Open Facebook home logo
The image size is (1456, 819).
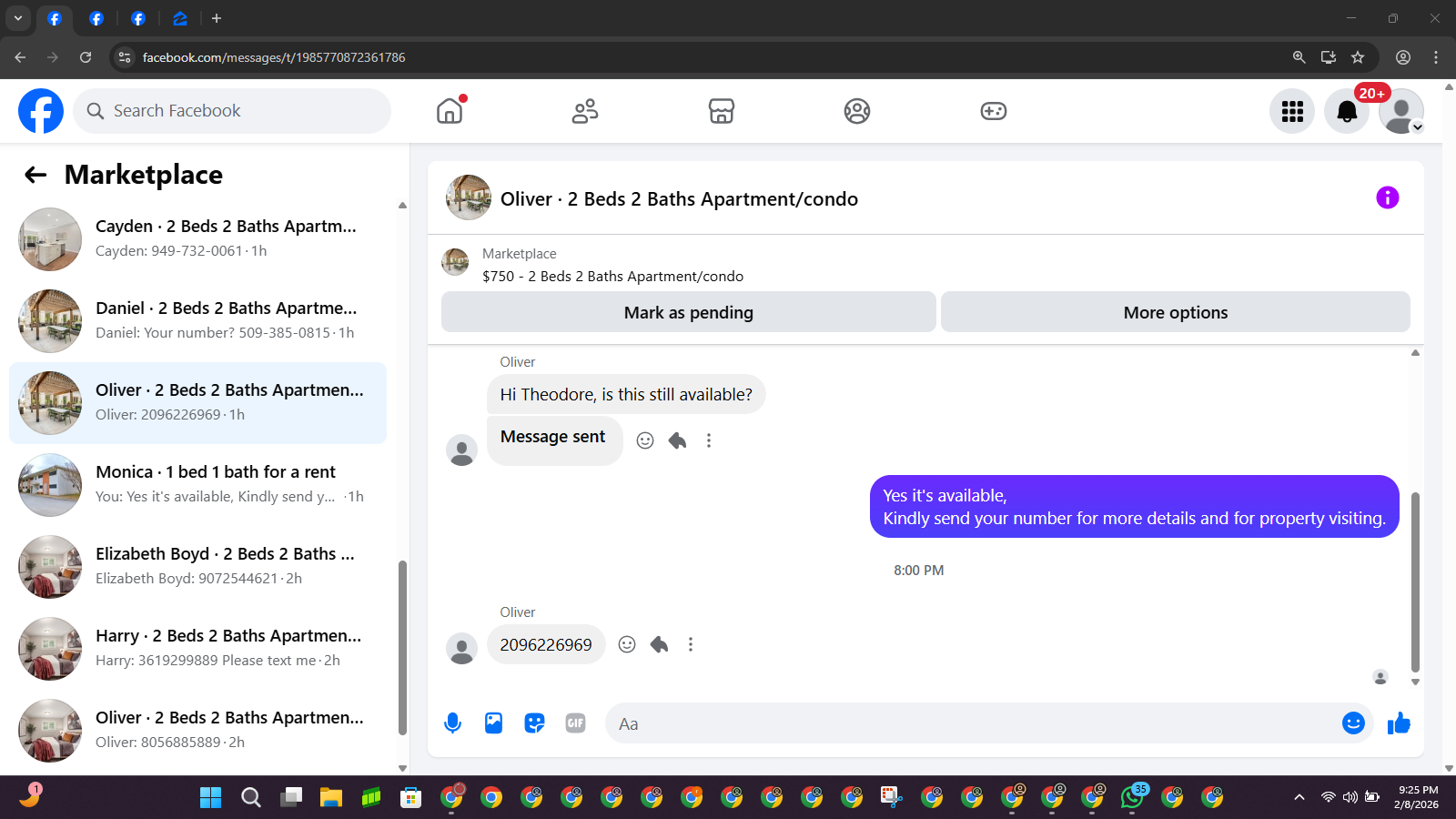pyautogui.click(x=41, y=111)
